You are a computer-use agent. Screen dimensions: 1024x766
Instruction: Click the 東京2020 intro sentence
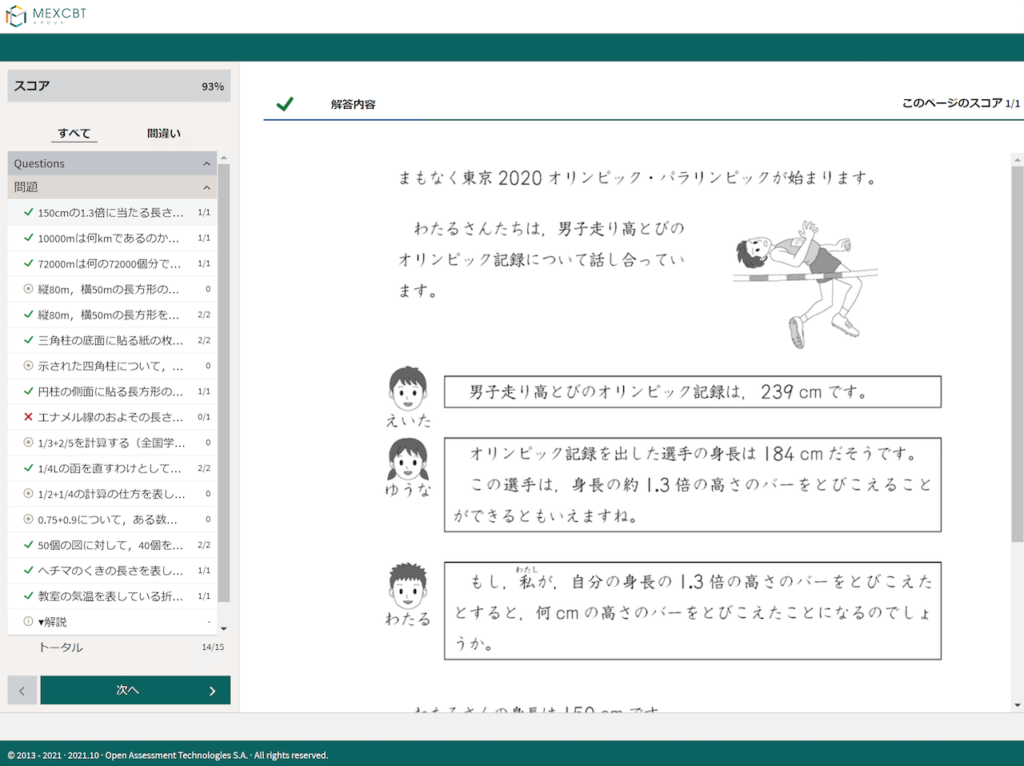(638, 178)
